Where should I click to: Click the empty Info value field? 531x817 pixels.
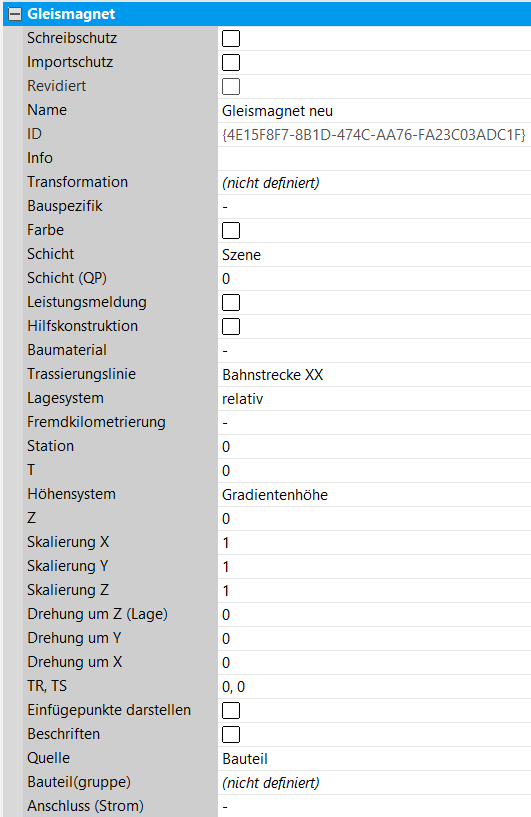pyautogui.click(x=374, y=158)
